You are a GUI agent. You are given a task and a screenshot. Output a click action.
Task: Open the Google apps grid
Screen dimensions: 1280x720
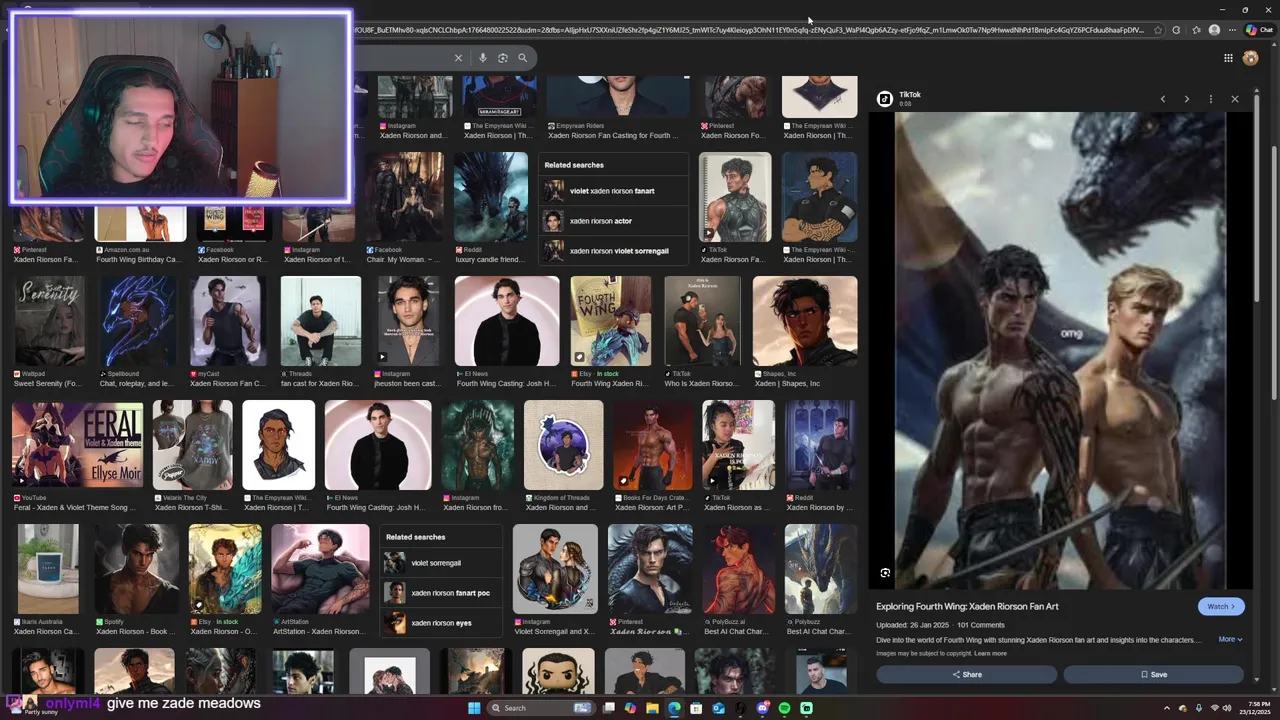click(1228, 58)
